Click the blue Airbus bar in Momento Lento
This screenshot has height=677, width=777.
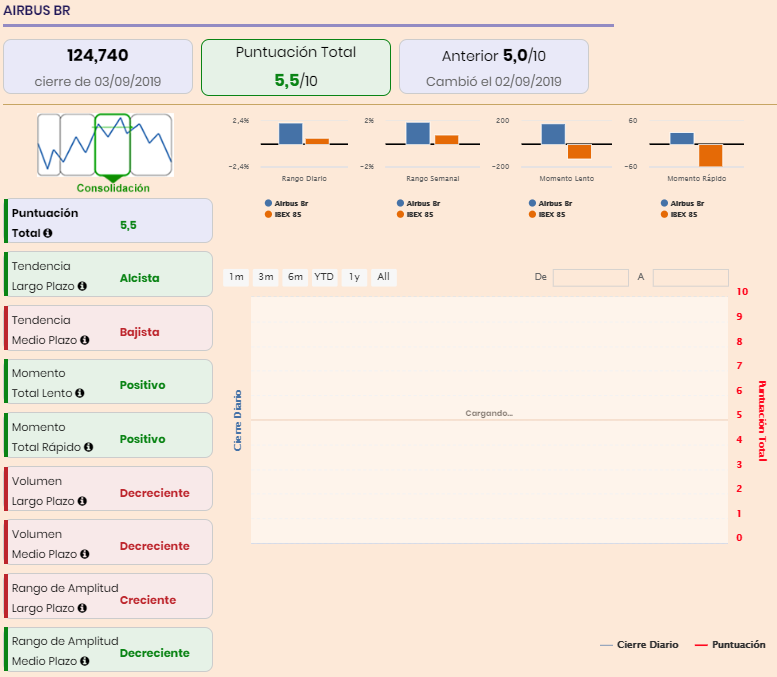(x=553, y=134)
